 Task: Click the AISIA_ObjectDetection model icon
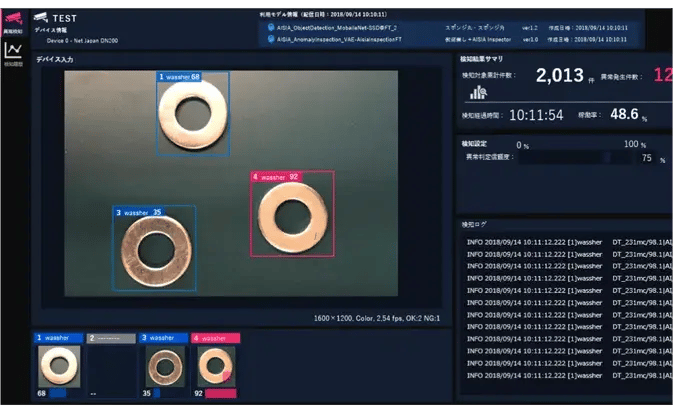270,27
